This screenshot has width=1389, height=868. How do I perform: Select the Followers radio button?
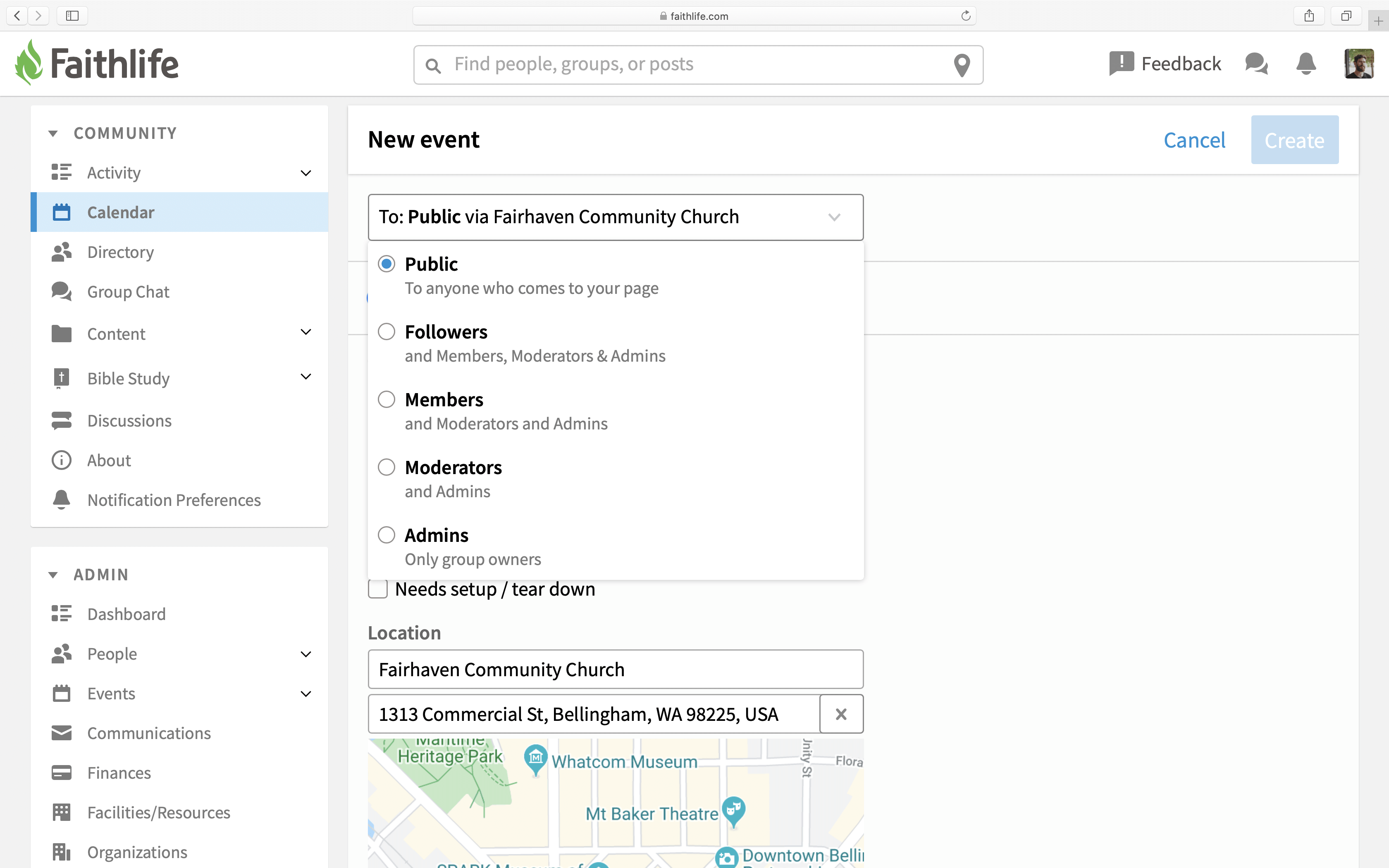pos(386,331)
